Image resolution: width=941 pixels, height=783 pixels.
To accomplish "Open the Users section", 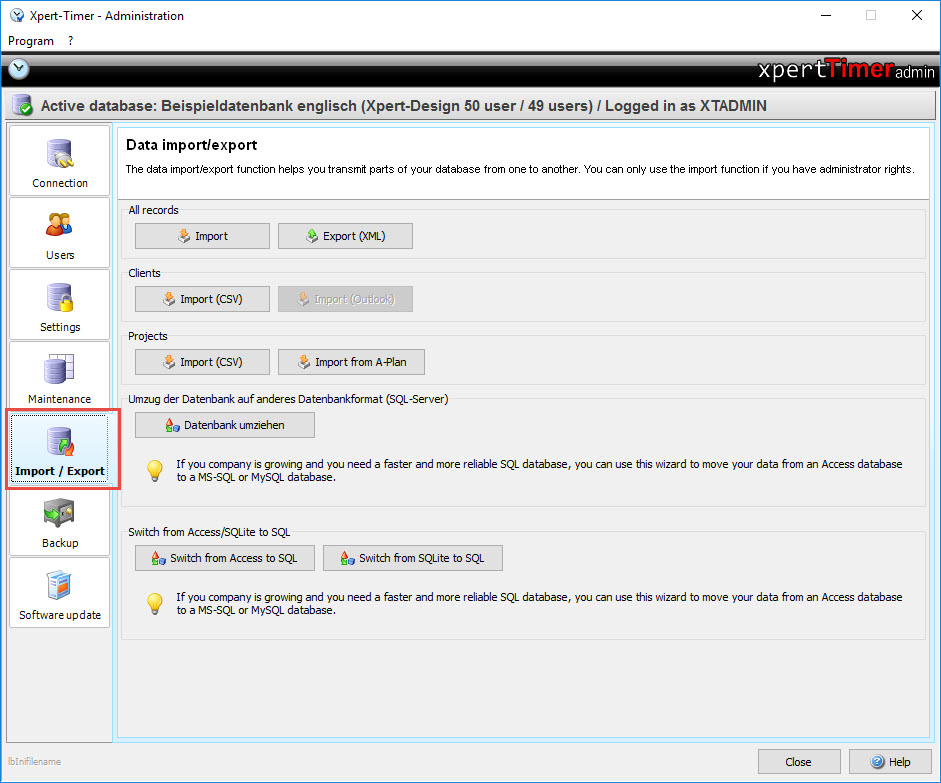I will (60, 232).
